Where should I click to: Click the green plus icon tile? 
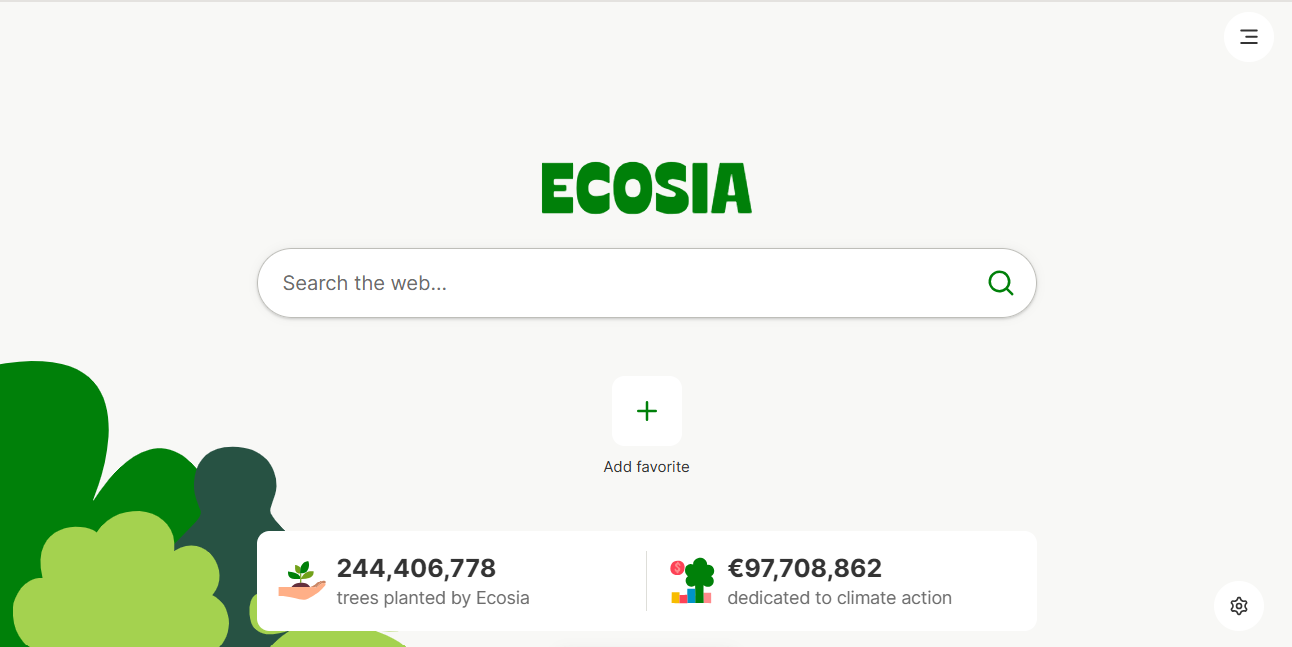point(647,411)
